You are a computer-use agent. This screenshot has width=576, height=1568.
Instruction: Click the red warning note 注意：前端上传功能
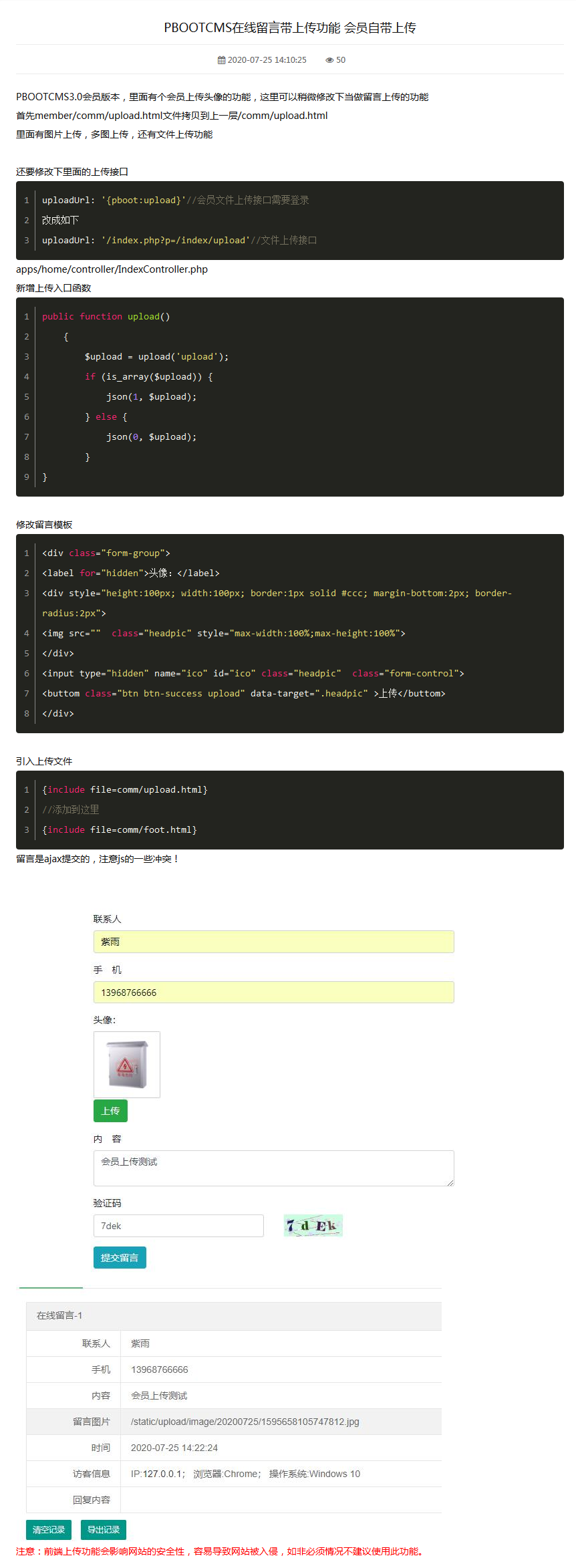point(221,1551)
